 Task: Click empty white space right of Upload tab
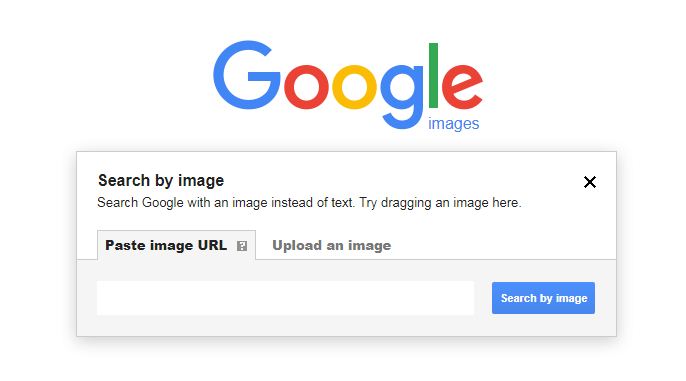(503, 245)
